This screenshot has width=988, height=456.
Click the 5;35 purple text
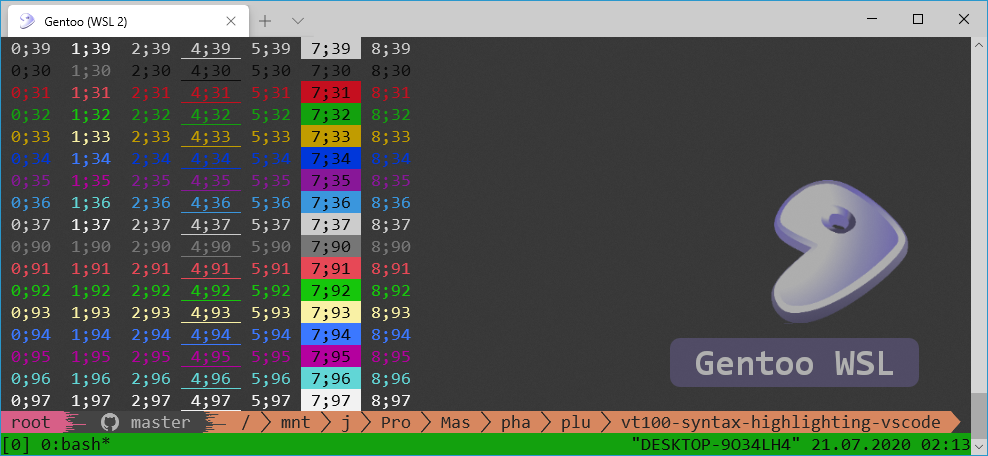coord(271,181)
